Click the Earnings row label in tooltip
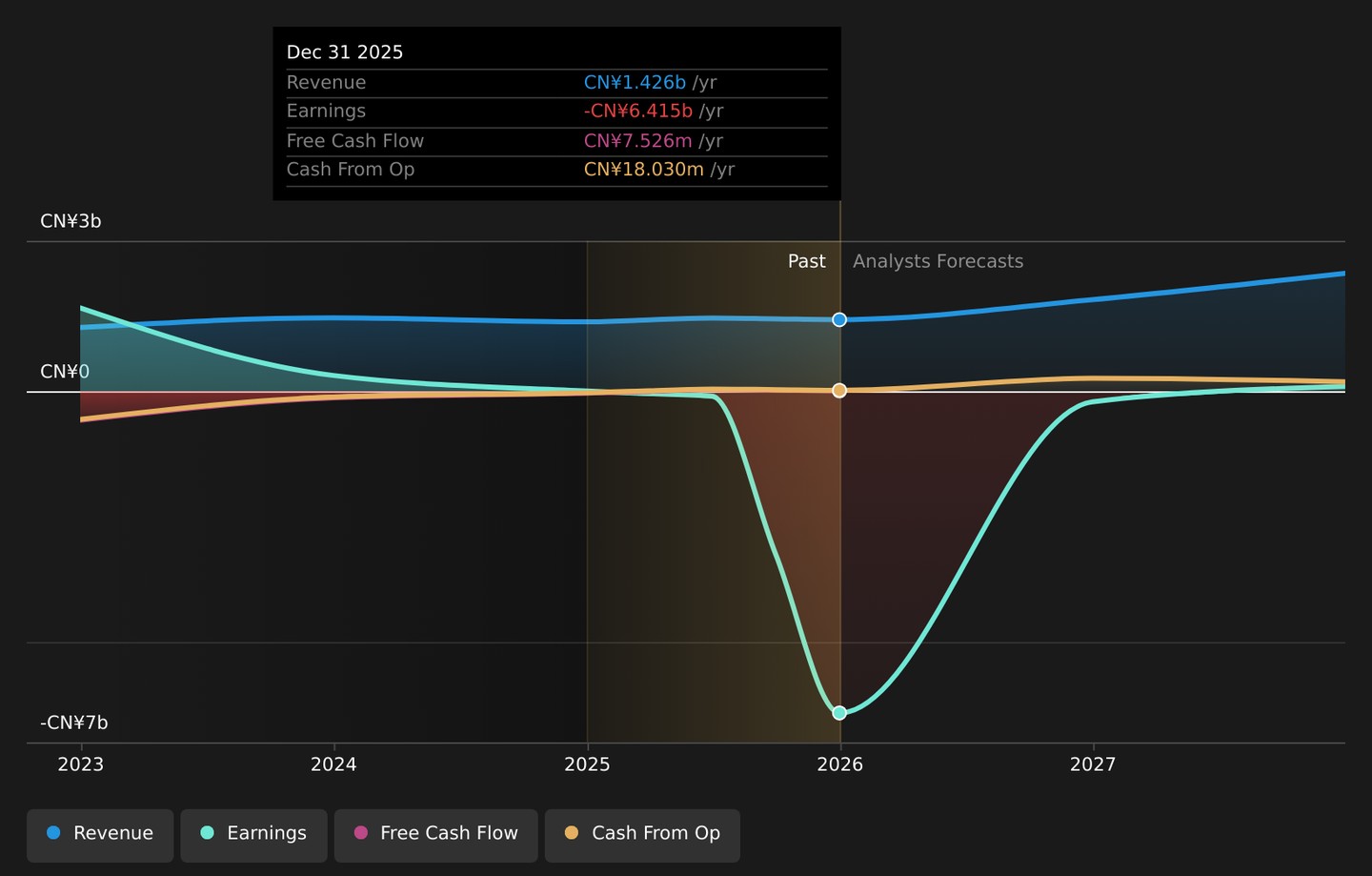1372x876 pixels. click(x=326, y=112)
